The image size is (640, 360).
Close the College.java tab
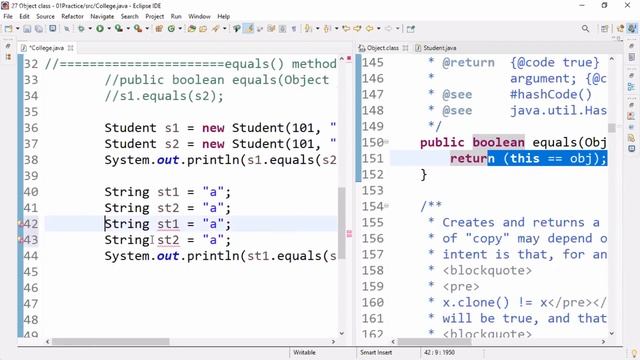coord(71,48)
